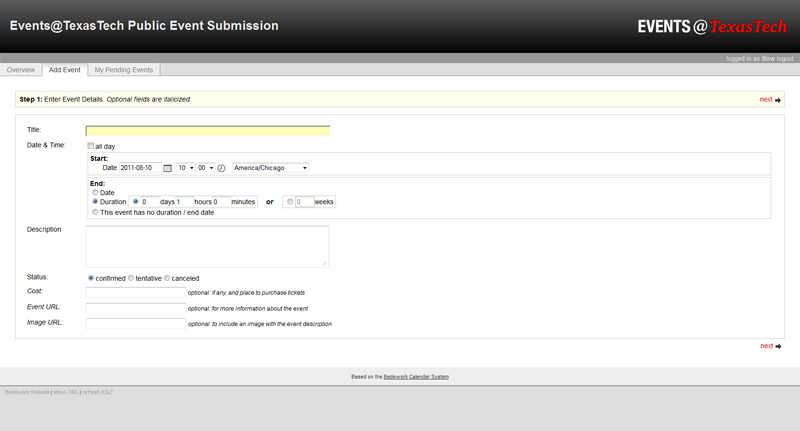Click the Events@TexasTech logo

[712, 27]
